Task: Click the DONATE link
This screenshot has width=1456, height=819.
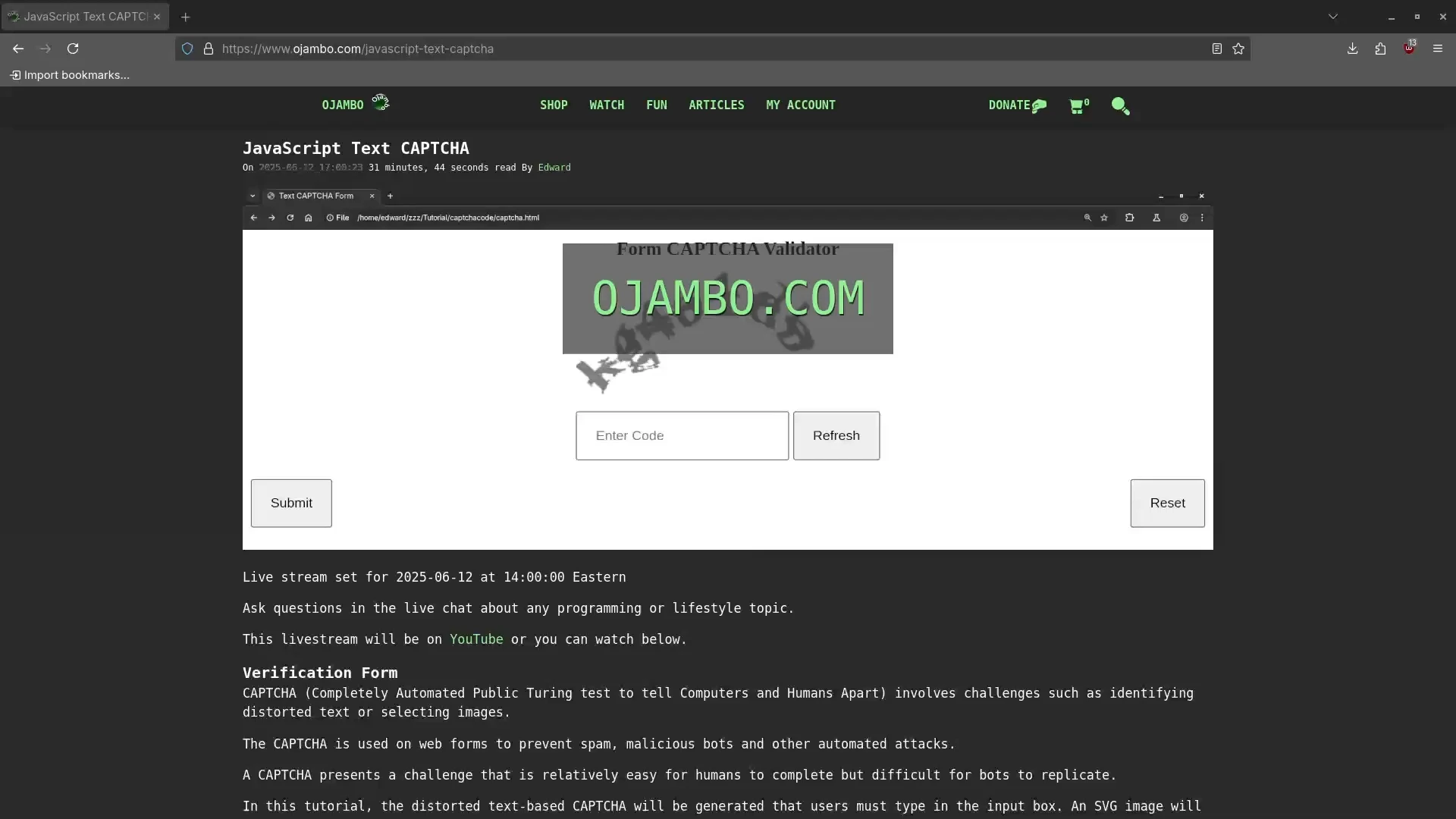Action: pos(1018,105)
